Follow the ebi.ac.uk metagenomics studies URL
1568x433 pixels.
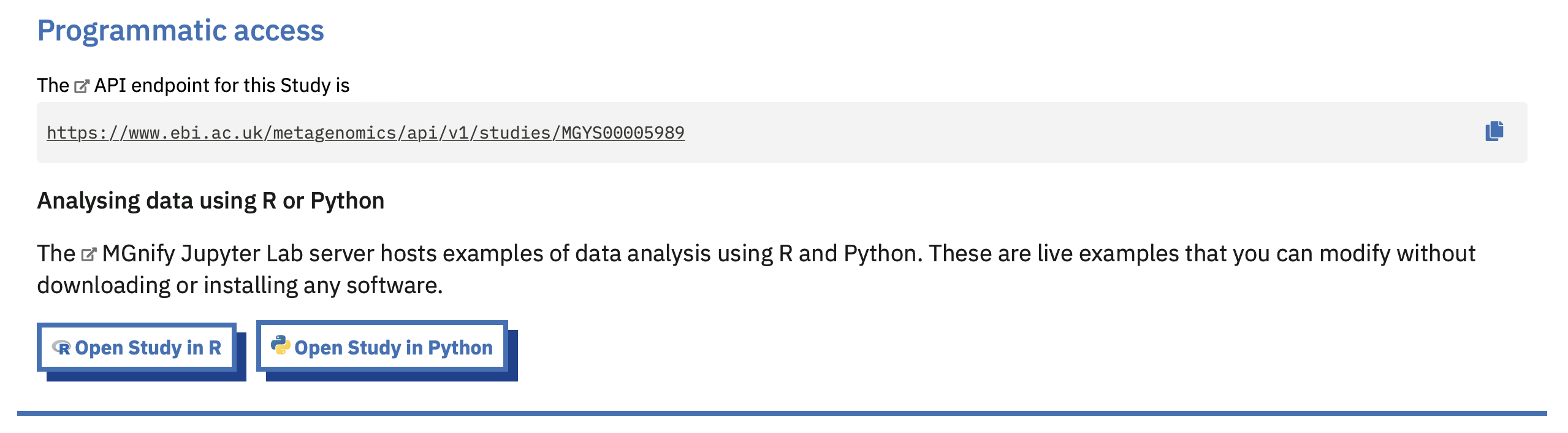[365, 132]
